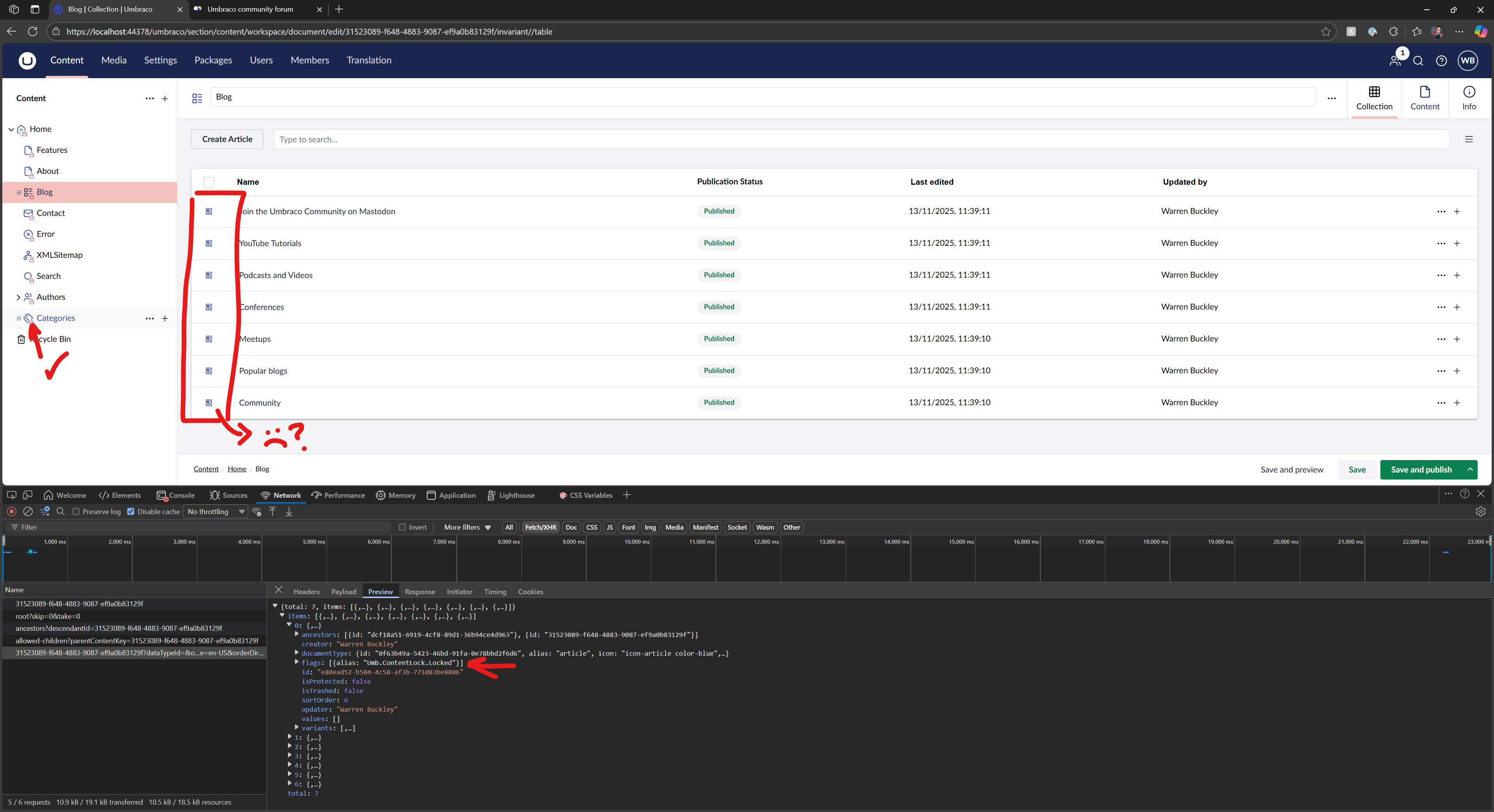Click the Umbraco logo icon
Image resolution: width=1494 pixels, height=812 pixels.
(27, 60)
